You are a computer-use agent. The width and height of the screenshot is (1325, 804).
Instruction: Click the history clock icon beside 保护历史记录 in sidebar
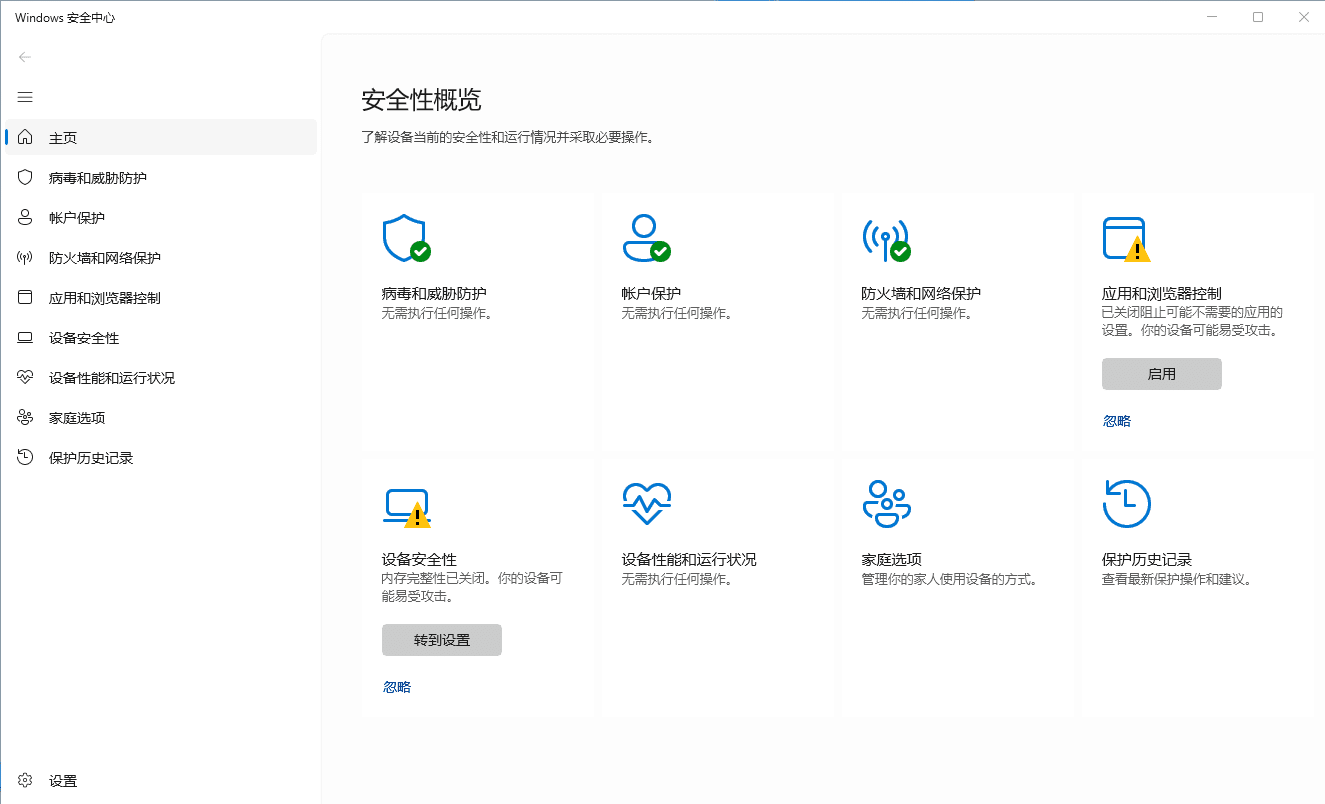tap(25, 457)
